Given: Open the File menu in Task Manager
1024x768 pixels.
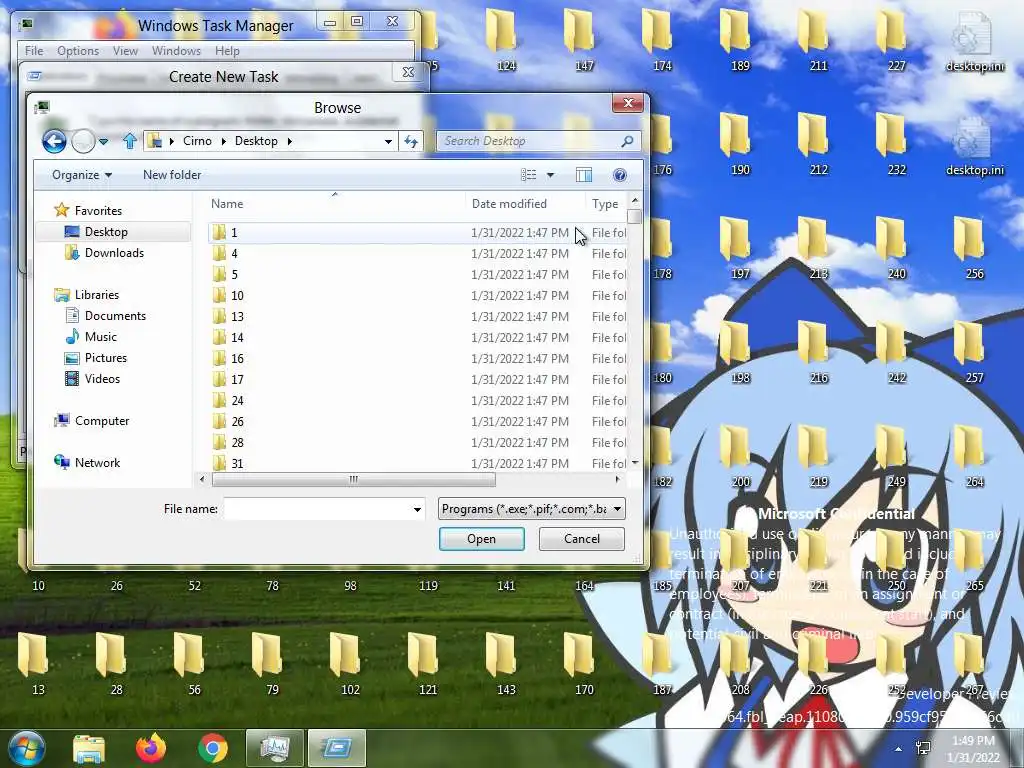Looking at the screenshot, I should (x=34, y=50).
